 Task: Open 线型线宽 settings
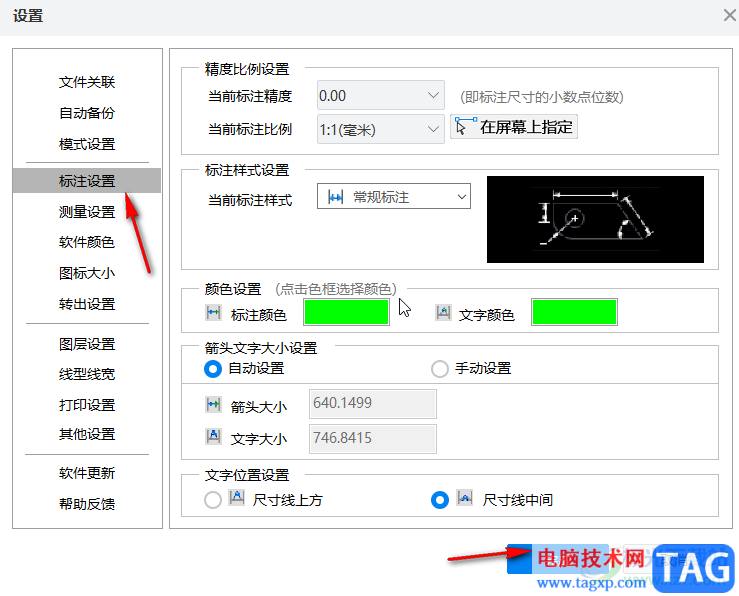pos(87,374)
